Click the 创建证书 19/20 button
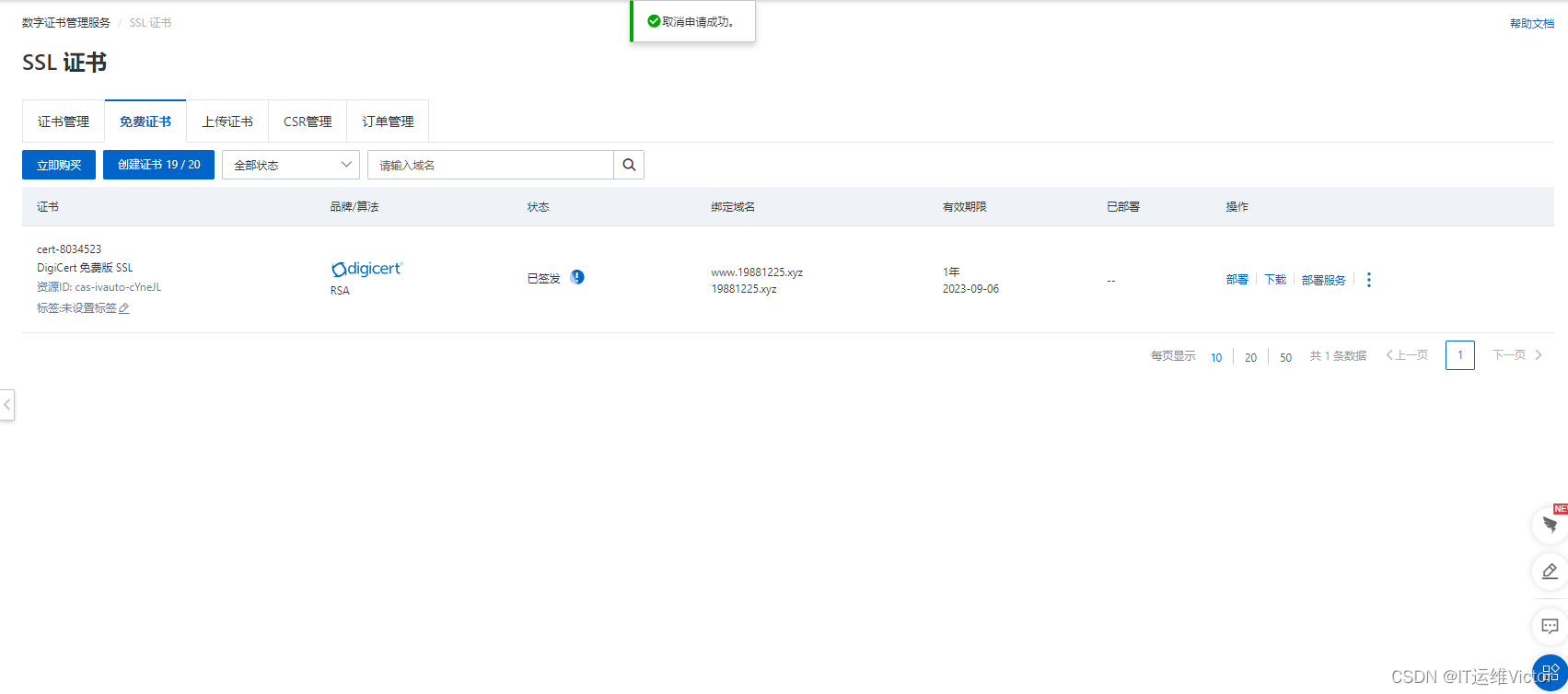Screen dimensions: 1568x694 tap(158, 165)
